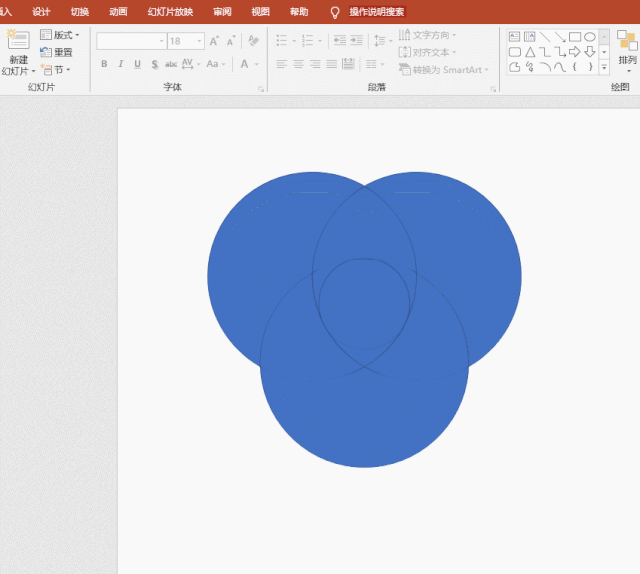640x574 pixels.
Task: Switch to the Animations (动画) tab
Action: pos(118,12)
